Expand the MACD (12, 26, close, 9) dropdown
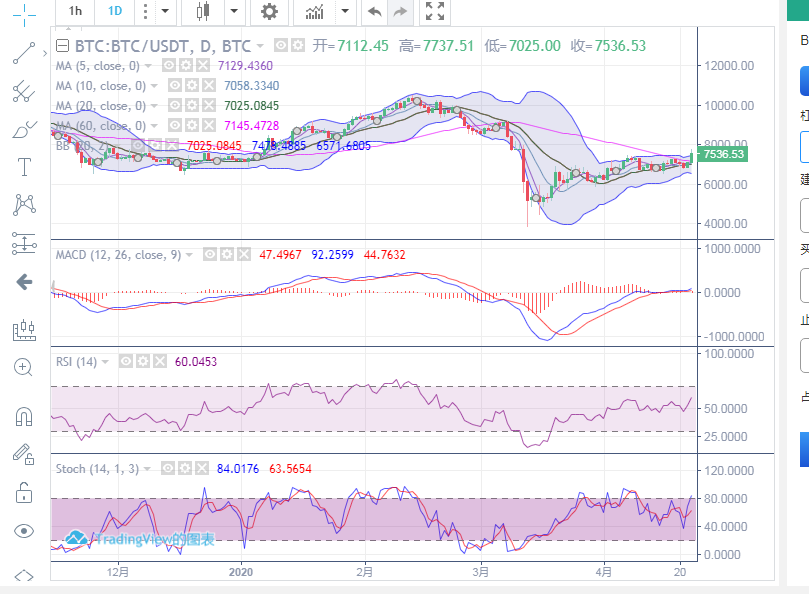This screenshot has width=809, height=603. [x=189, y=255]
